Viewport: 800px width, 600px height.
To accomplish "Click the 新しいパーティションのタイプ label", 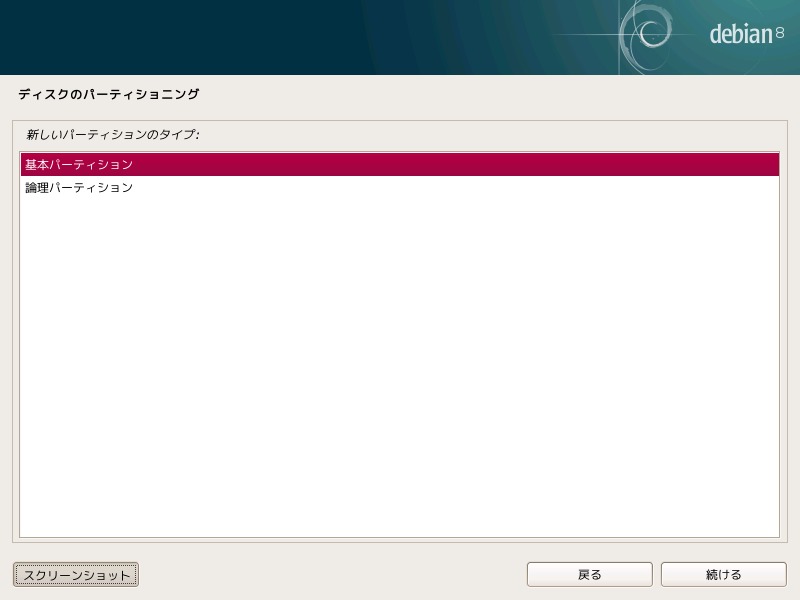I will 113,135.
